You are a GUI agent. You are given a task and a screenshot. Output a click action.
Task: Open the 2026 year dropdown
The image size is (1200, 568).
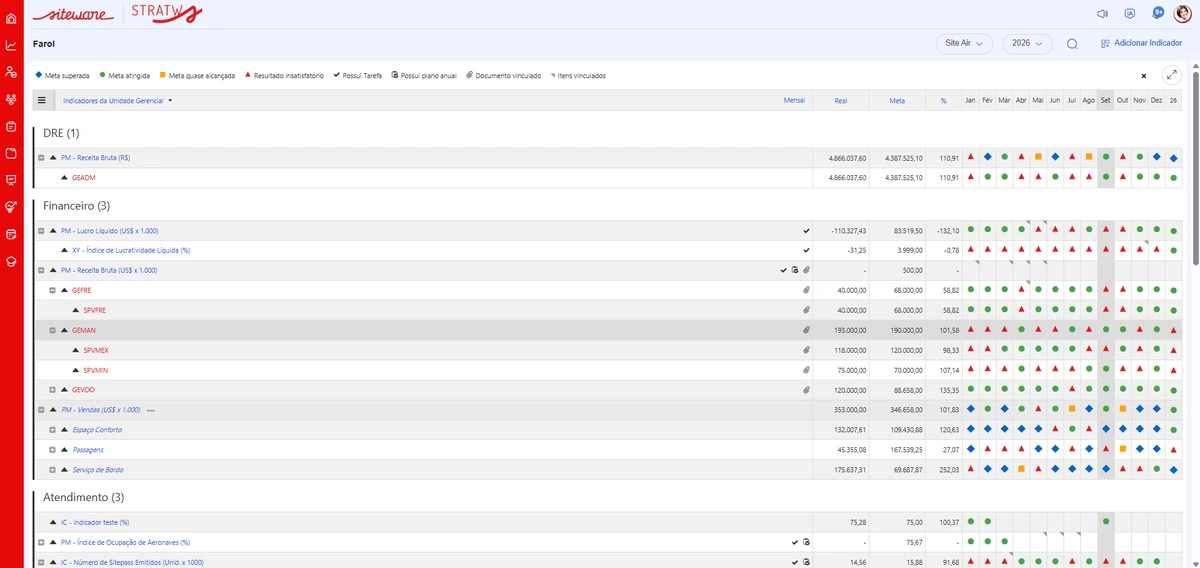[x=1028, y=44]
